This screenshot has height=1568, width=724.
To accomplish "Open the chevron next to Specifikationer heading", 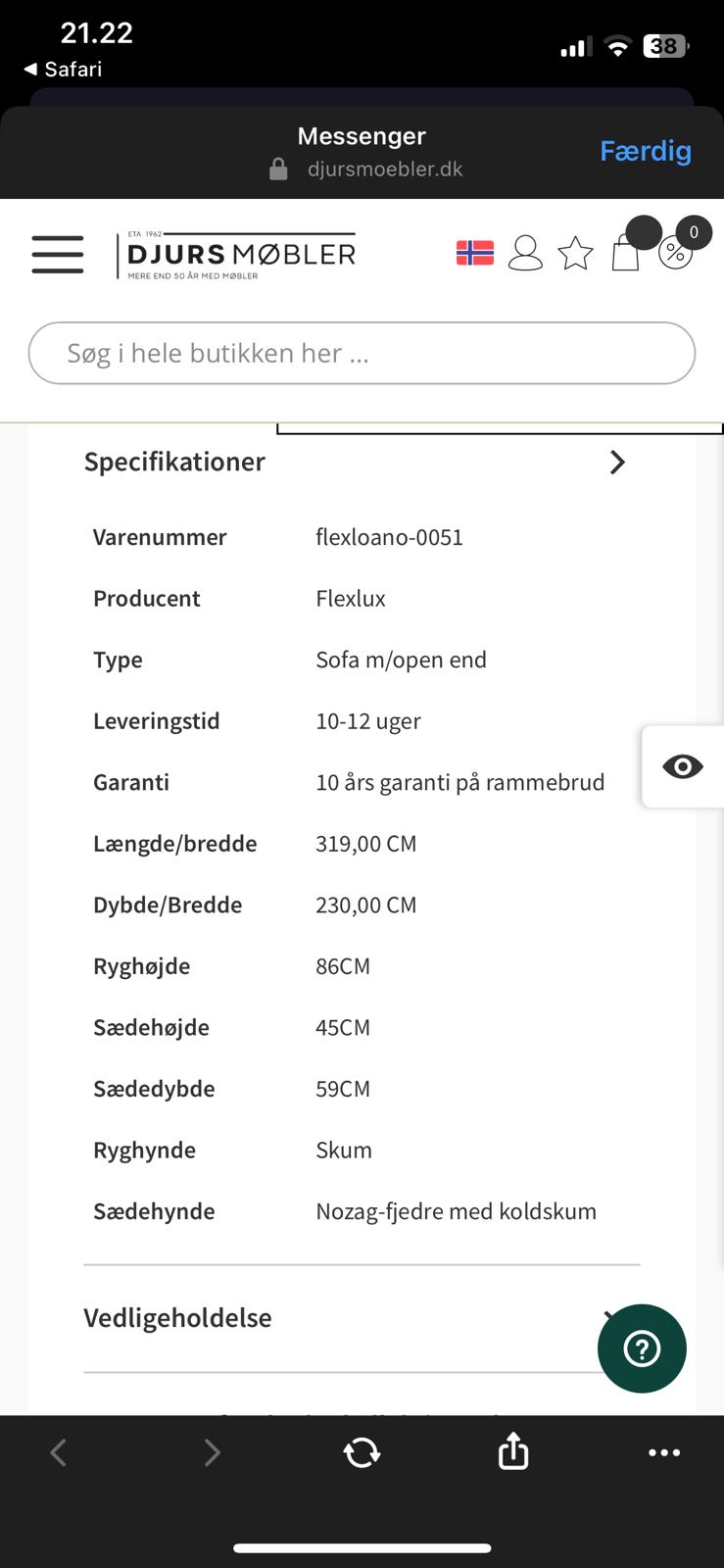I will tap(617, 462).
